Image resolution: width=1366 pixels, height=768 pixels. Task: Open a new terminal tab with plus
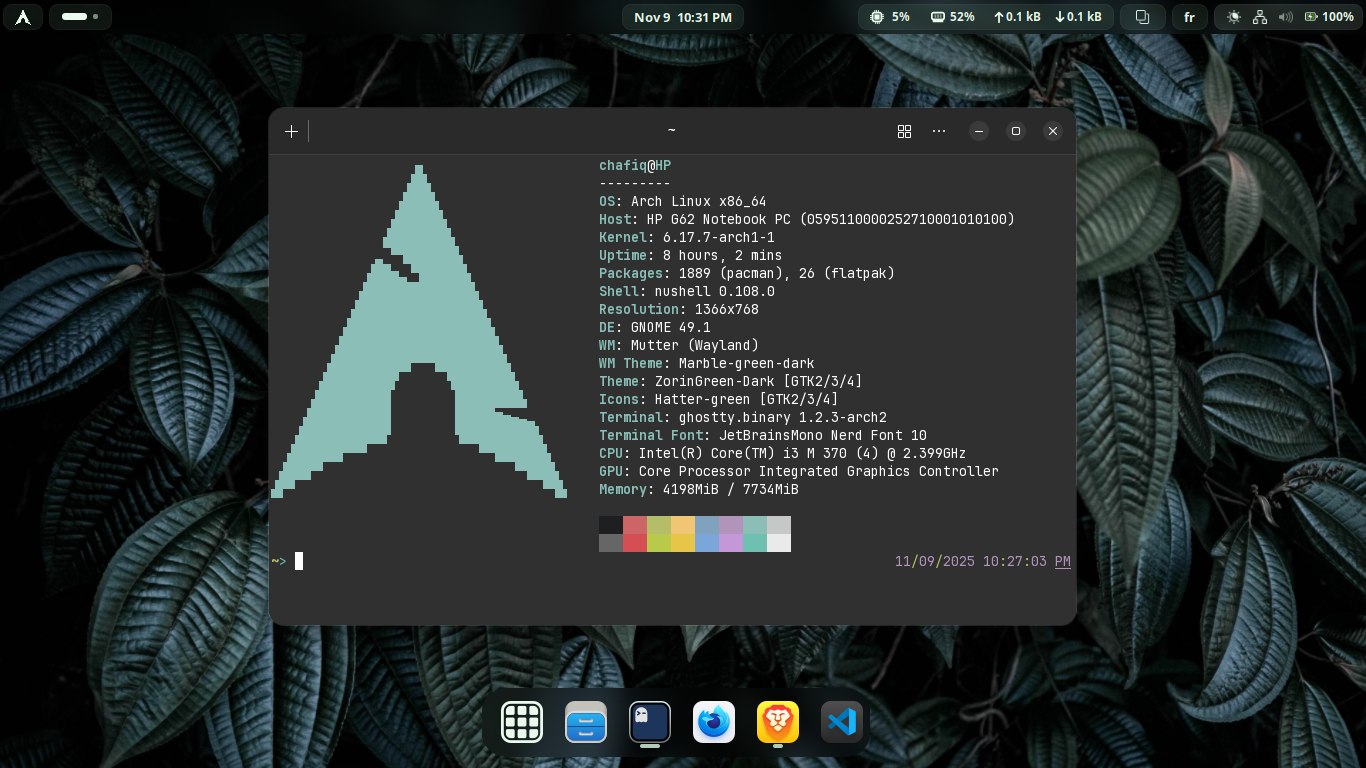pyautogui.click(x=291, y=131)
